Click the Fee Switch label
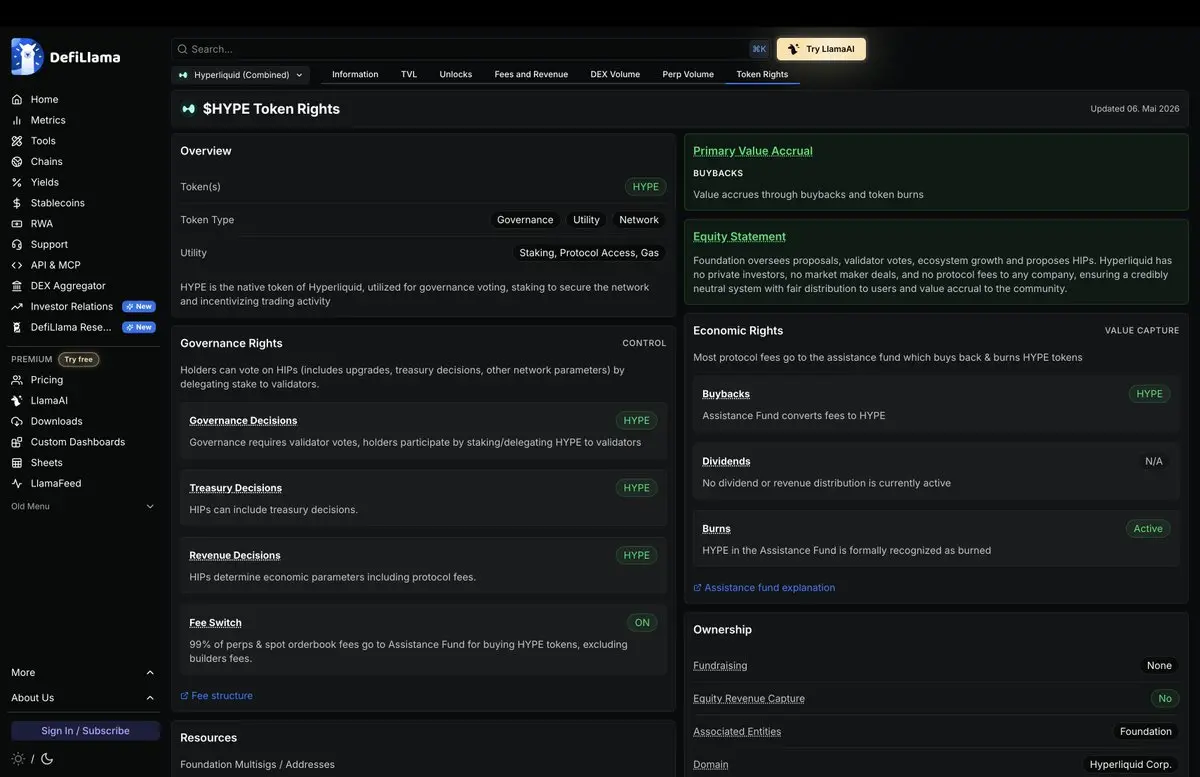This screenshot has width=1200, height=777. (x=215, y=623)
